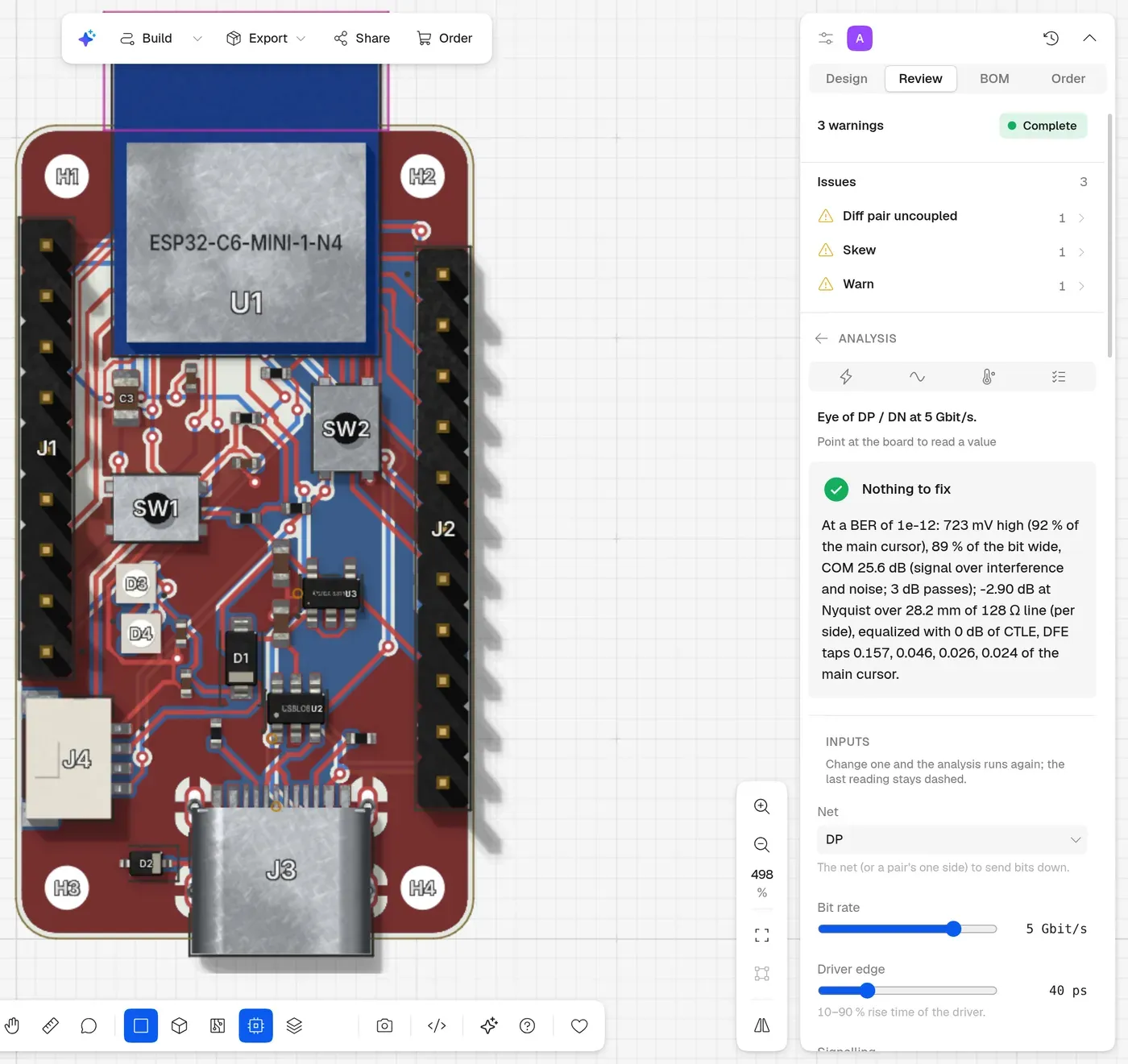This screenshot has width=1128, height=1064.
Task: Expand the Diff pair uncoupled issue
Action: click(952, 216)
